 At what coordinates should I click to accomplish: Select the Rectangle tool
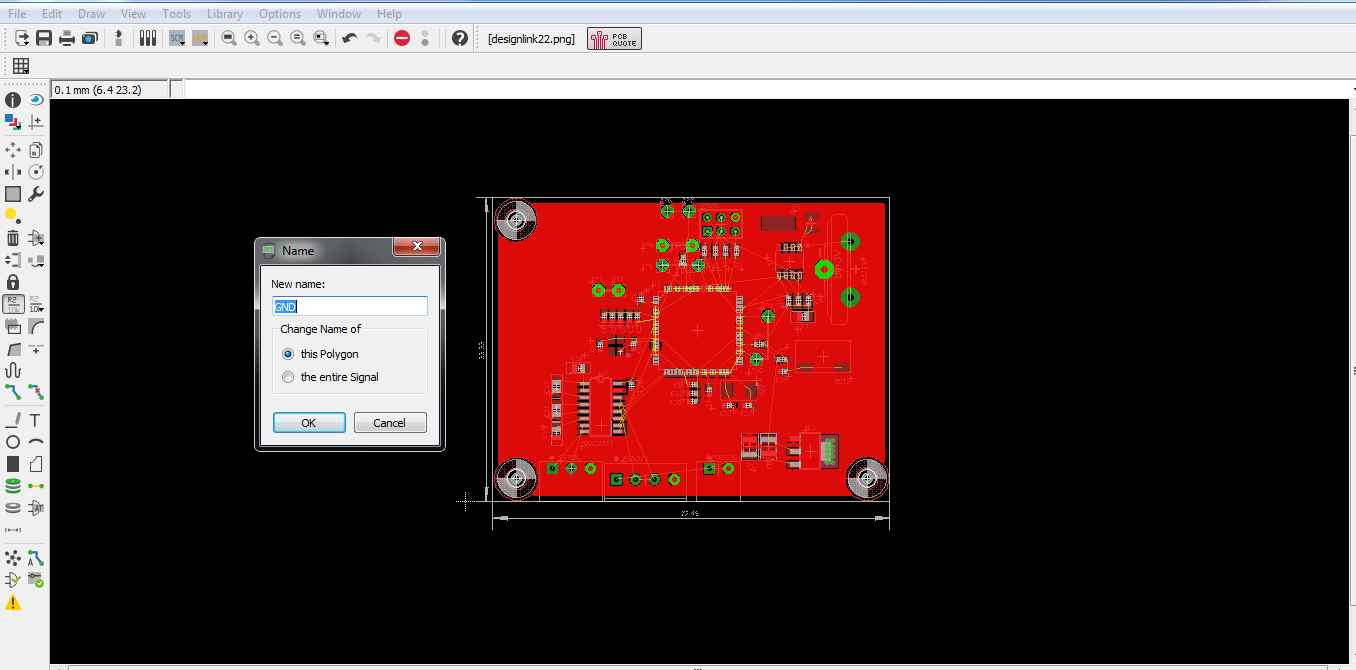click(13, 464)
